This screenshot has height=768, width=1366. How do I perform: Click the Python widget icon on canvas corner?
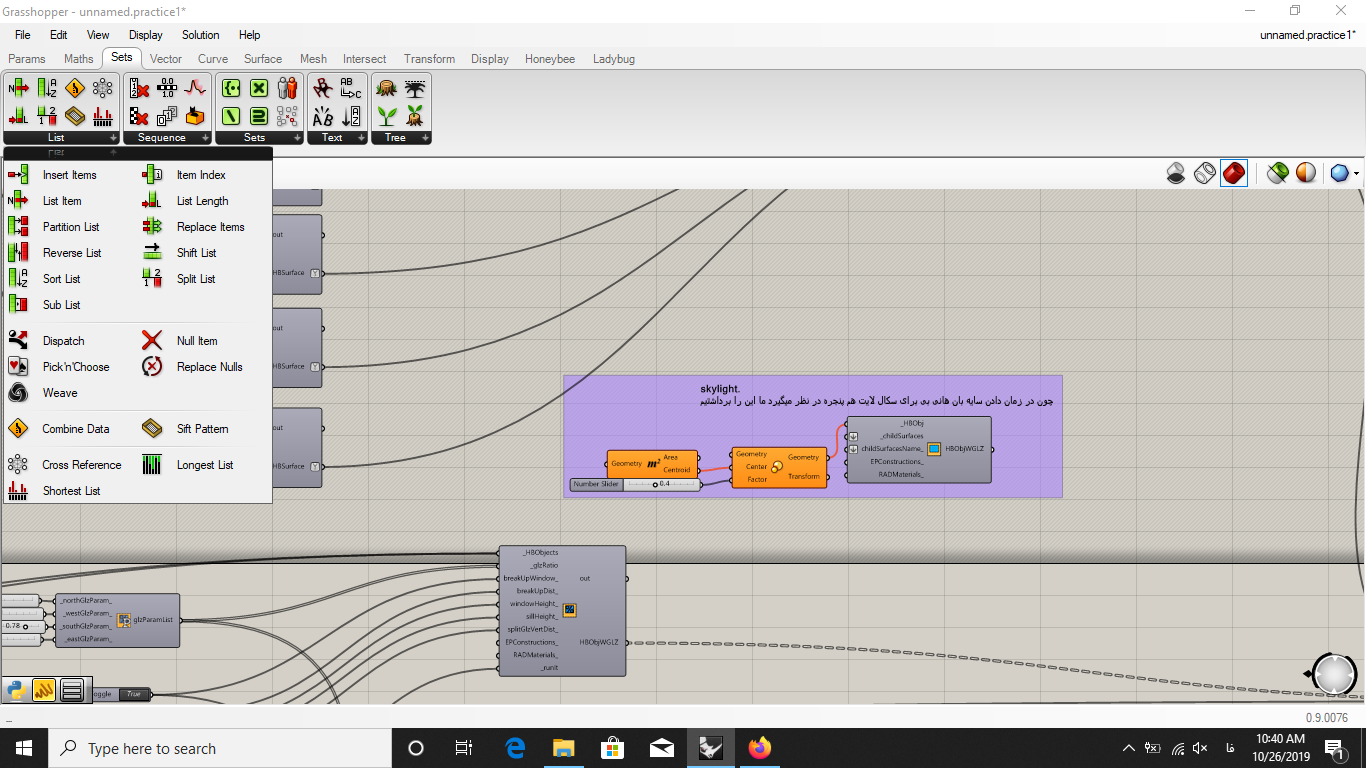pyautogui.click(x=16, y=690)
